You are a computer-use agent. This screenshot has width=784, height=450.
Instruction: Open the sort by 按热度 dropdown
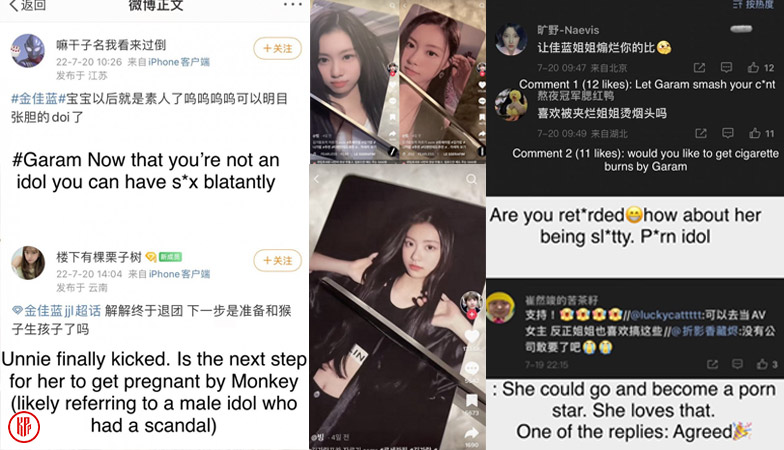tap(752, 4)
